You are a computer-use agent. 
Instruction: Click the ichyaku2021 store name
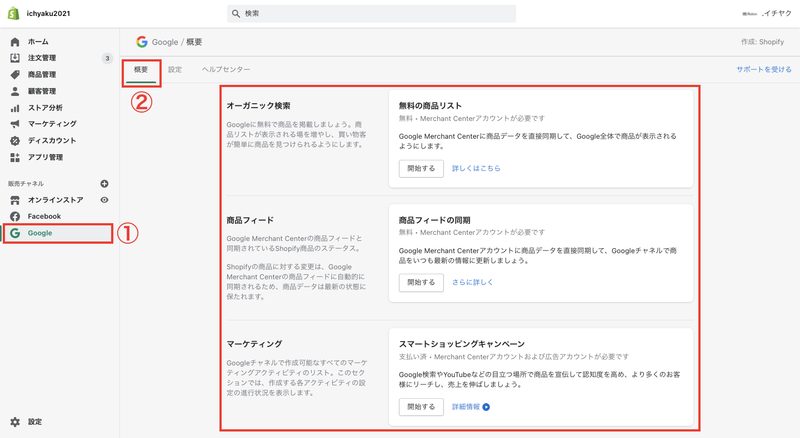[x=48, y=14]
